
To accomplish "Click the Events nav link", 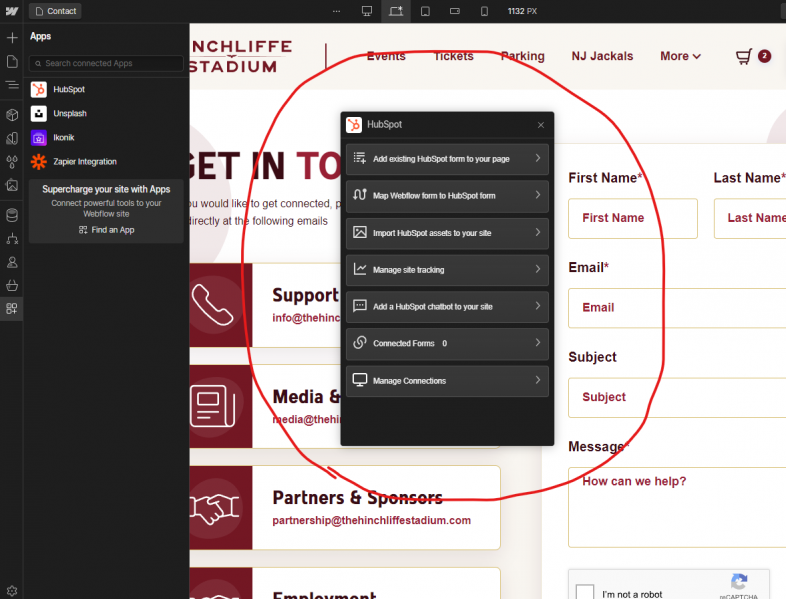I will pyautogui.click(x=386, y=56).
